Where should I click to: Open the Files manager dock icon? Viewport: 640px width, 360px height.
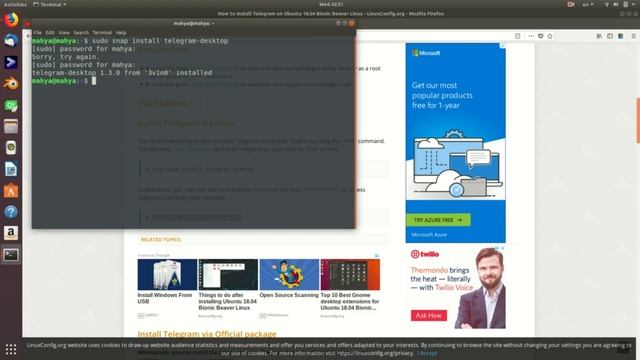click(11, 127)
